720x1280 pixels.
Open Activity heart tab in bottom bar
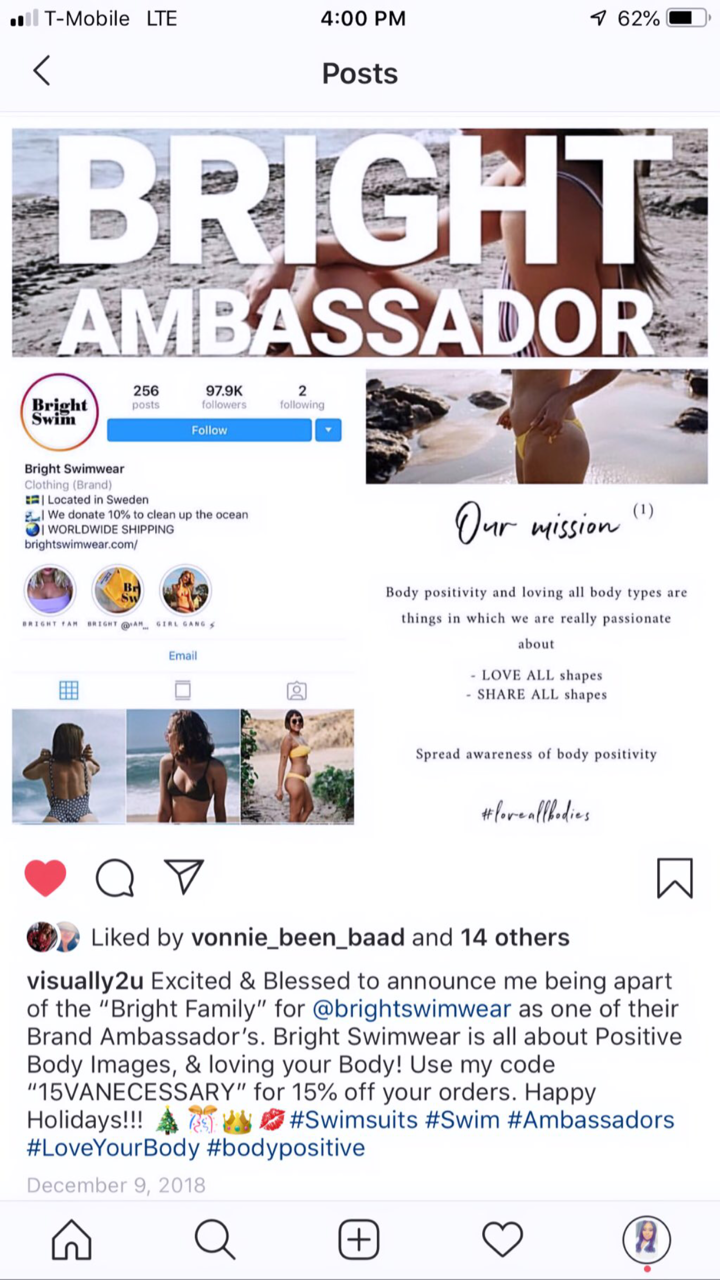pos(503,1240)
